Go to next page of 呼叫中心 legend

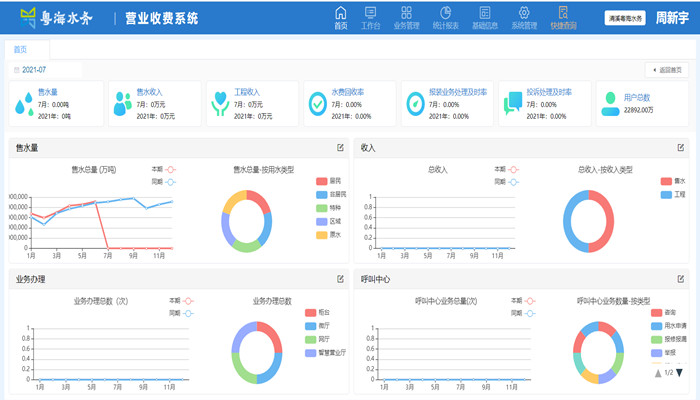point(679,373)
